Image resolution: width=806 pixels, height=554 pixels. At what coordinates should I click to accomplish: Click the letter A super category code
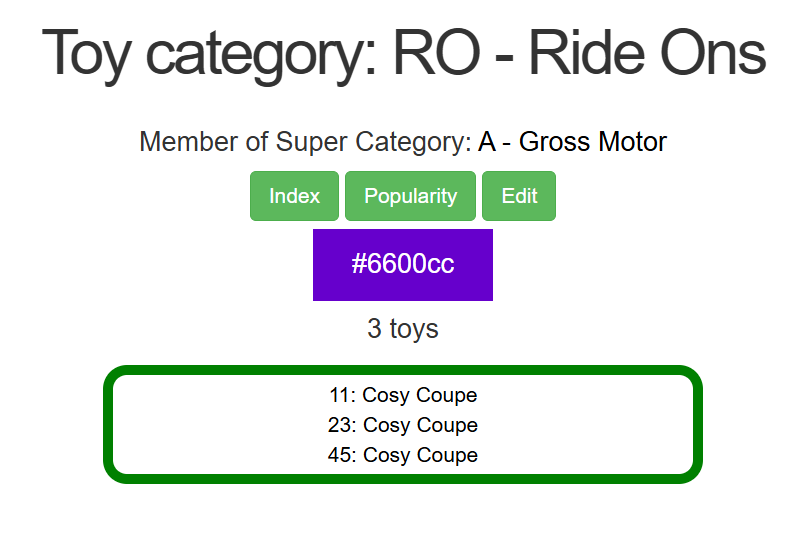[x=487, y=142]
